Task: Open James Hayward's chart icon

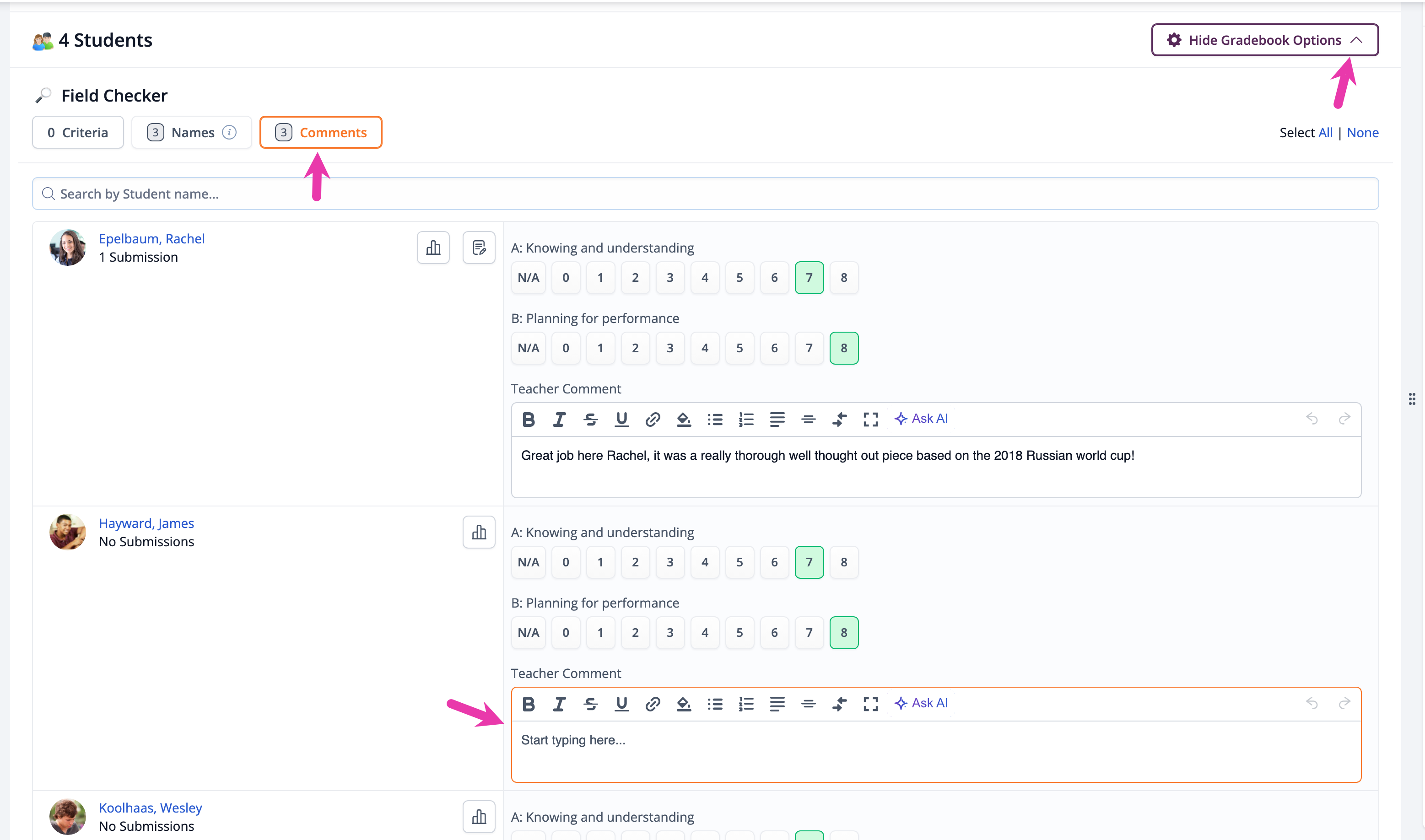Action: click(x=479, y=532)
